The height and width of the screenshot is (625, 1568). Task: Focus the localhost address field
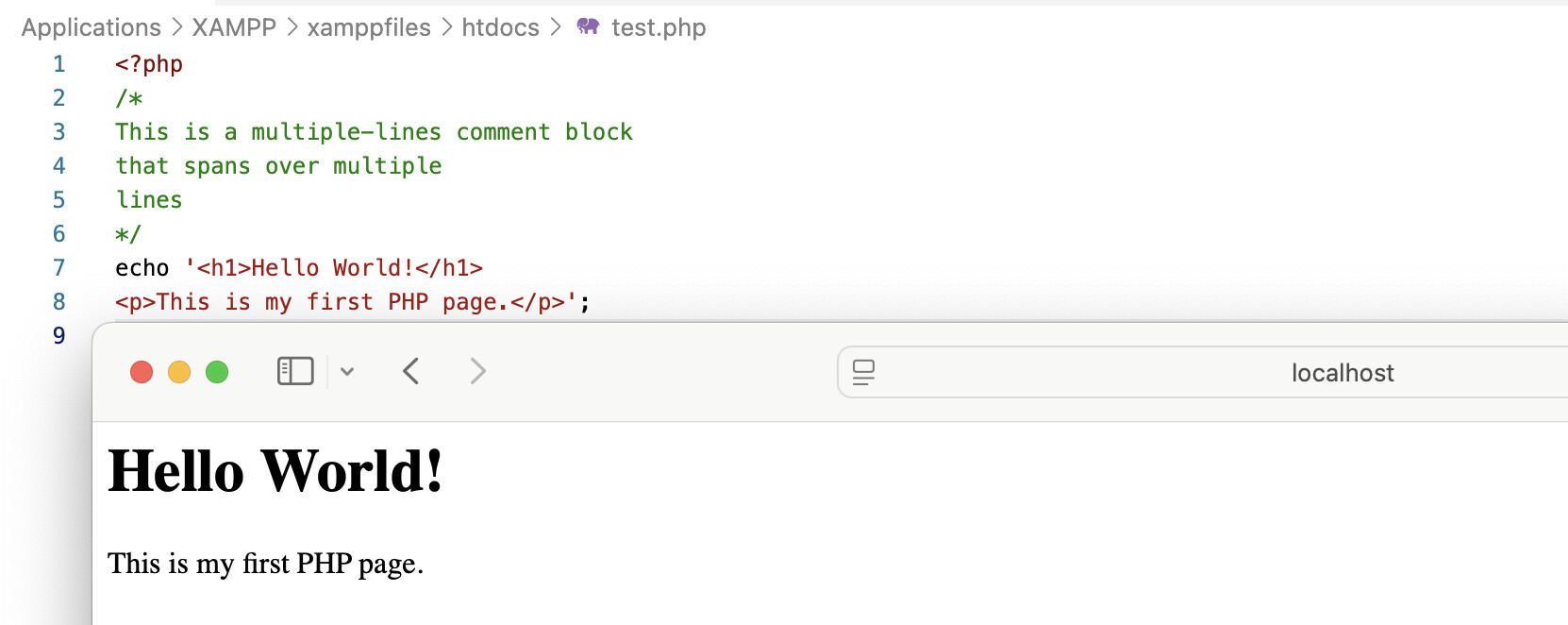(x=1342, y=373)
